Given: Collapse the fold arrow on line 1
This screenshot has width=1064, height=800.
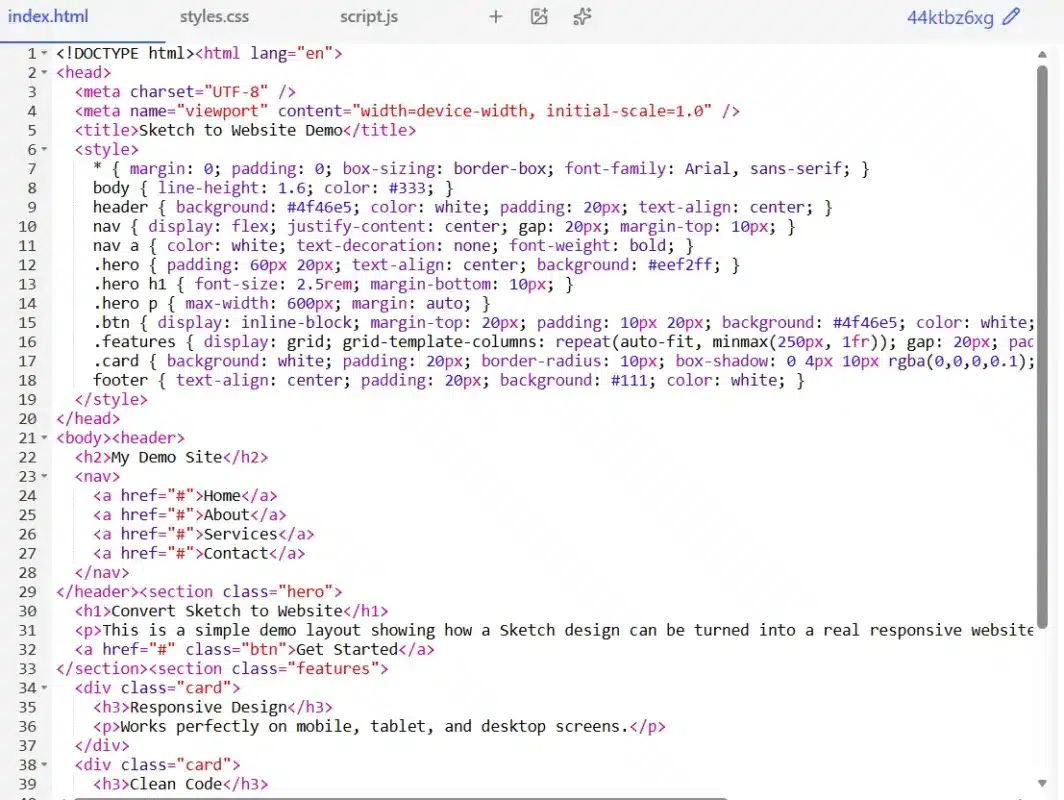Looking at the screenshot, I should tap(44, 53).
